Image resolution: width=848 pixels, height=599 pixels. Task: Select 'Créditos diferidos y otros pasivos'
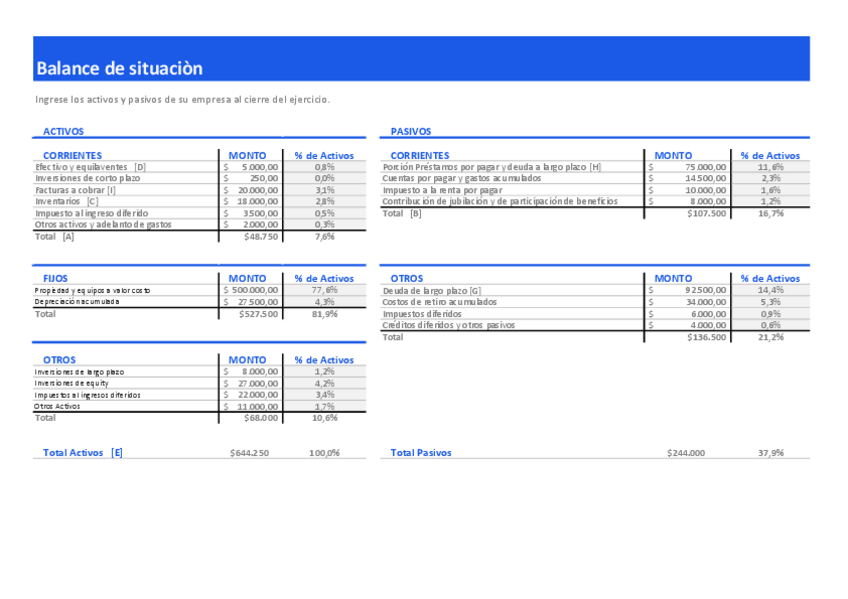448,325
